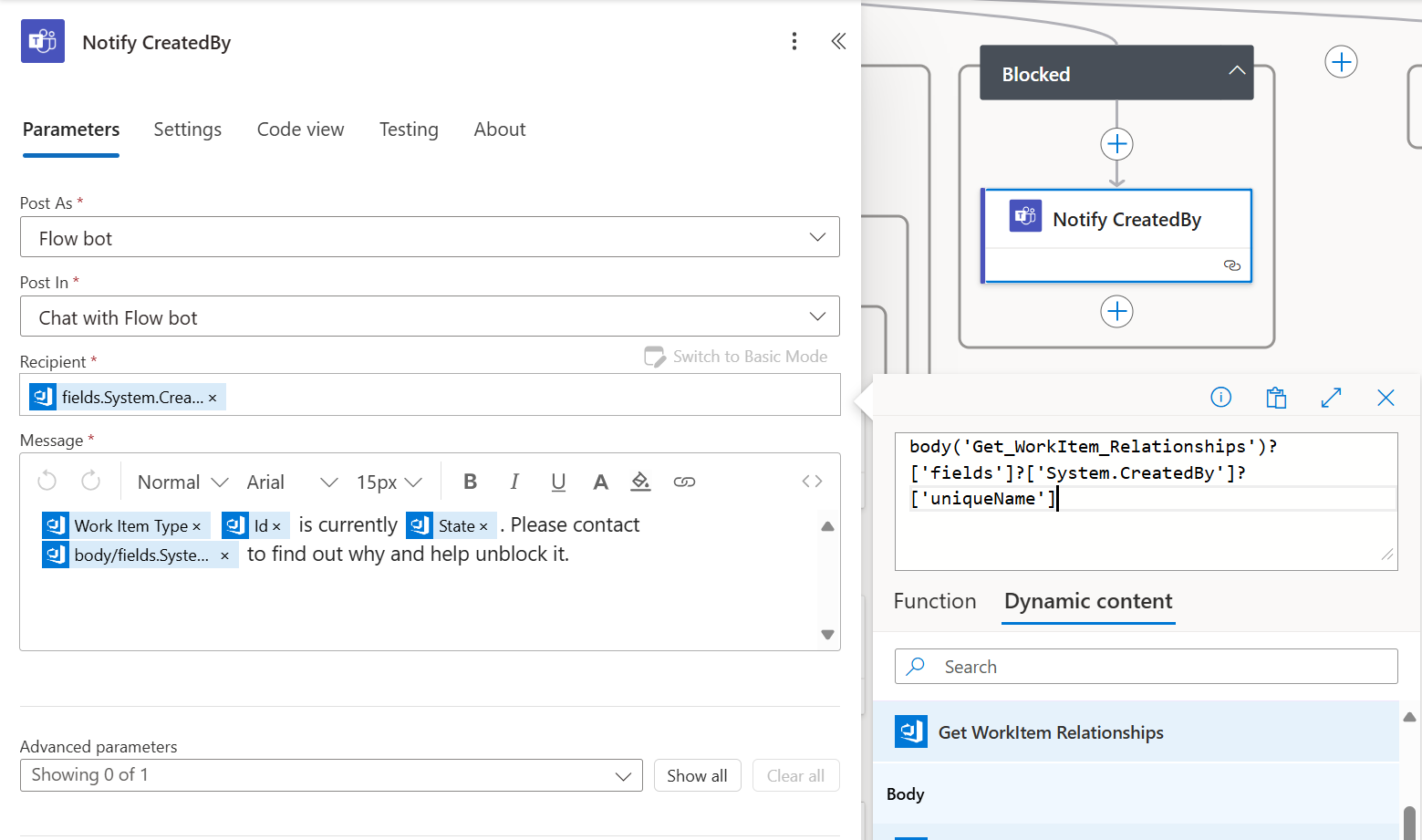
Task: Add a case beside the Blocked branch
Action: (1341, 62)
